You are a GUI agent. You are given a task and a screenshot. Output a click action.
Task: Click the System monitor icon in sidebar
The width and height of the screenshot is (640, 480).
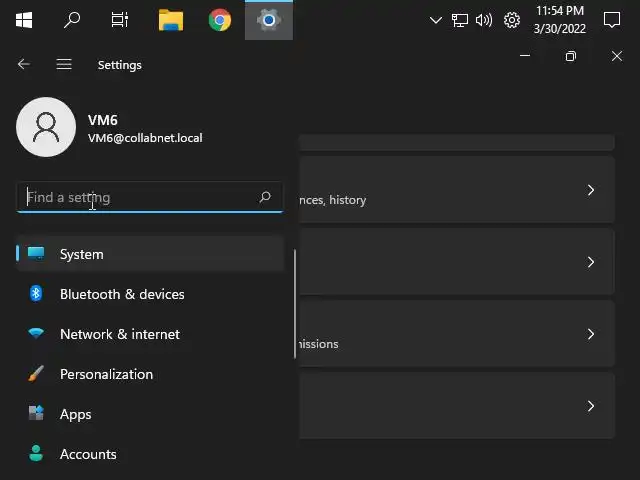click(36, 254)
